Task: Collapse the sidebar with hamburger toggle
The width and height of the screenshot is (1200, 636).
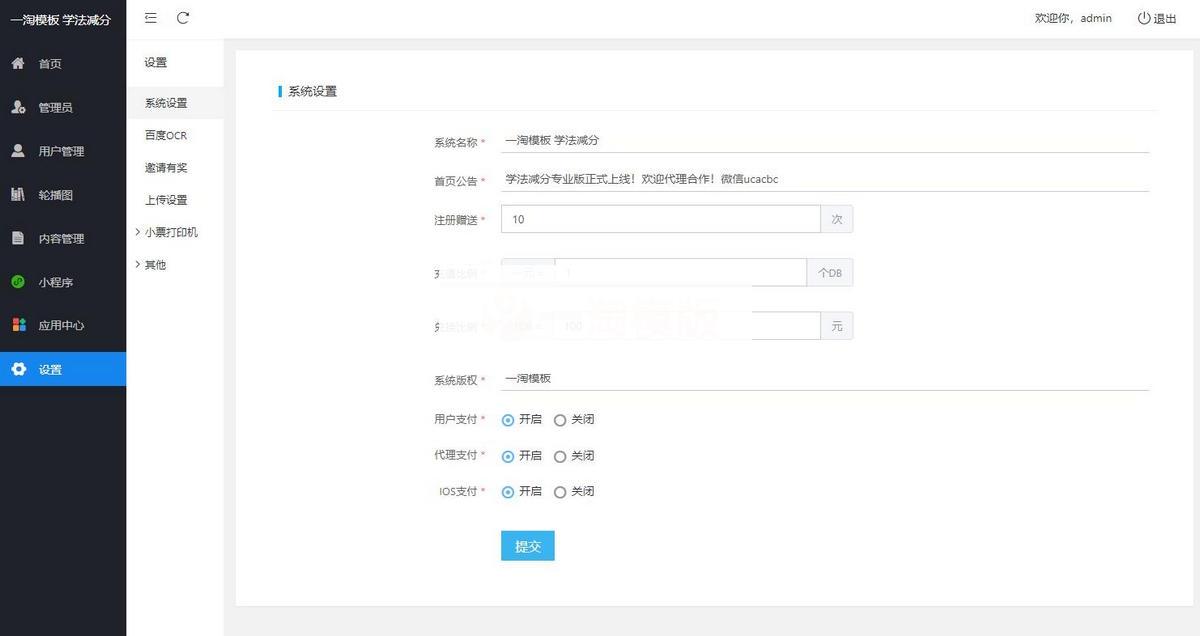Action: (151, 18)
